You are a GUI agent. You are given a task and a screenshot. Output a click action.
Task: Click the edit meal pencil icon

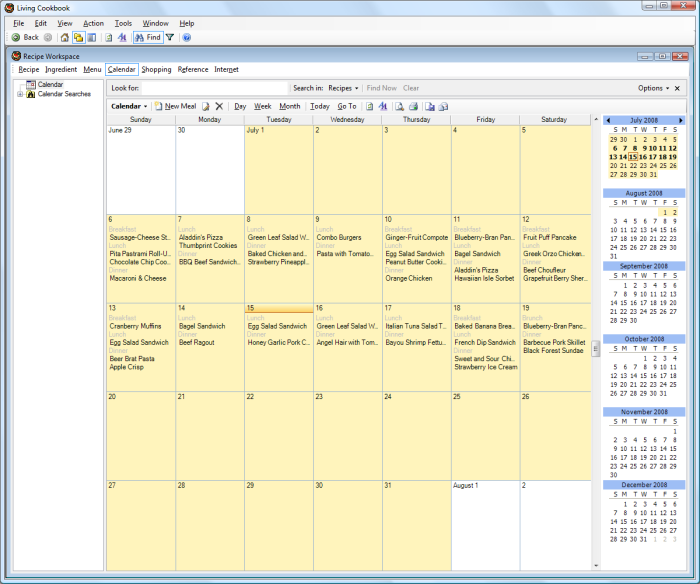[x=205, y=106]
